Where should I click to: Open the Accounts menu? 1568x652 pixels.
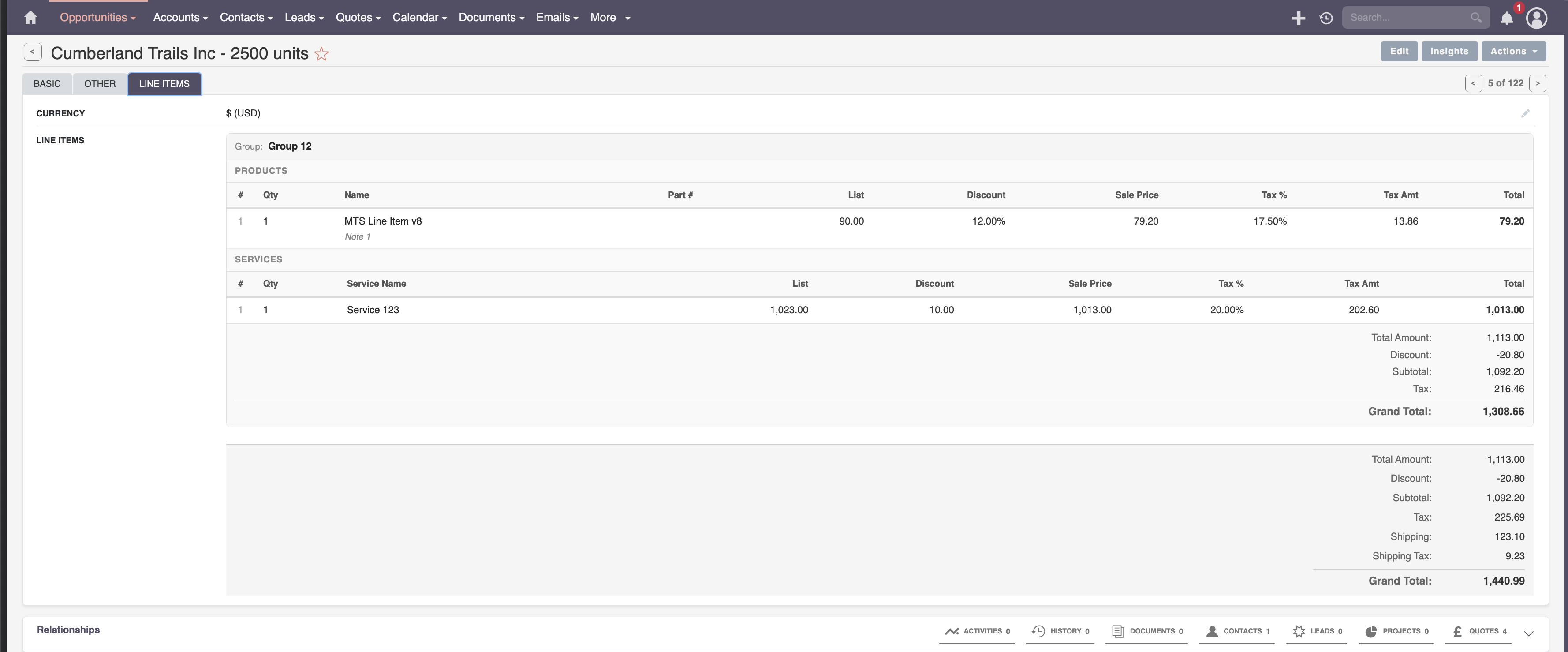180,18
